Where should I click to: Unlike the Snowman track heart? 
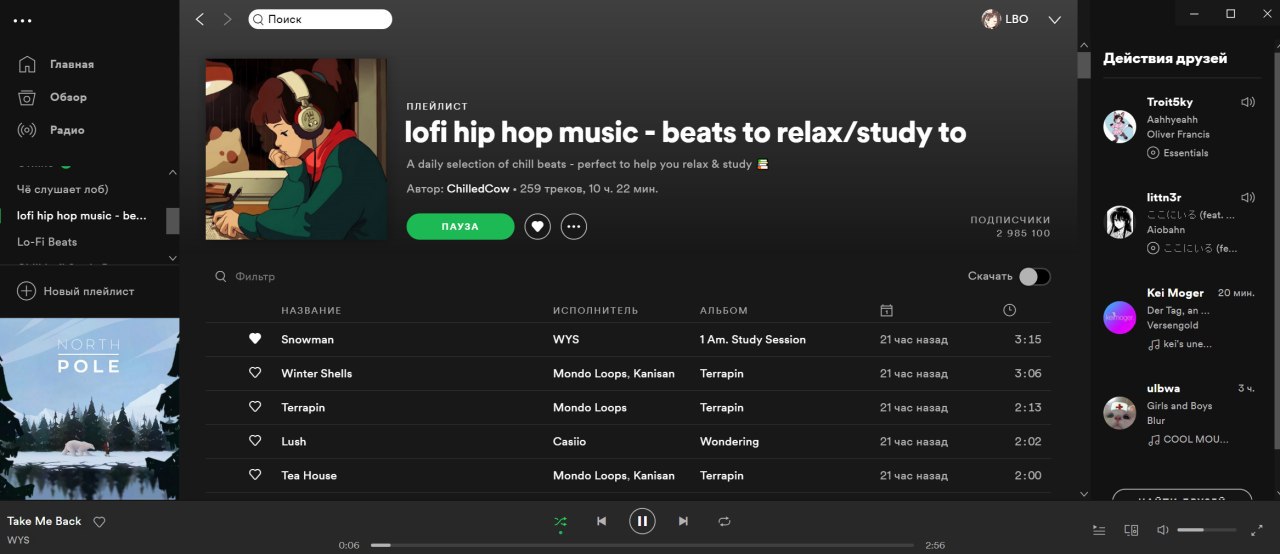pos(255,339)
